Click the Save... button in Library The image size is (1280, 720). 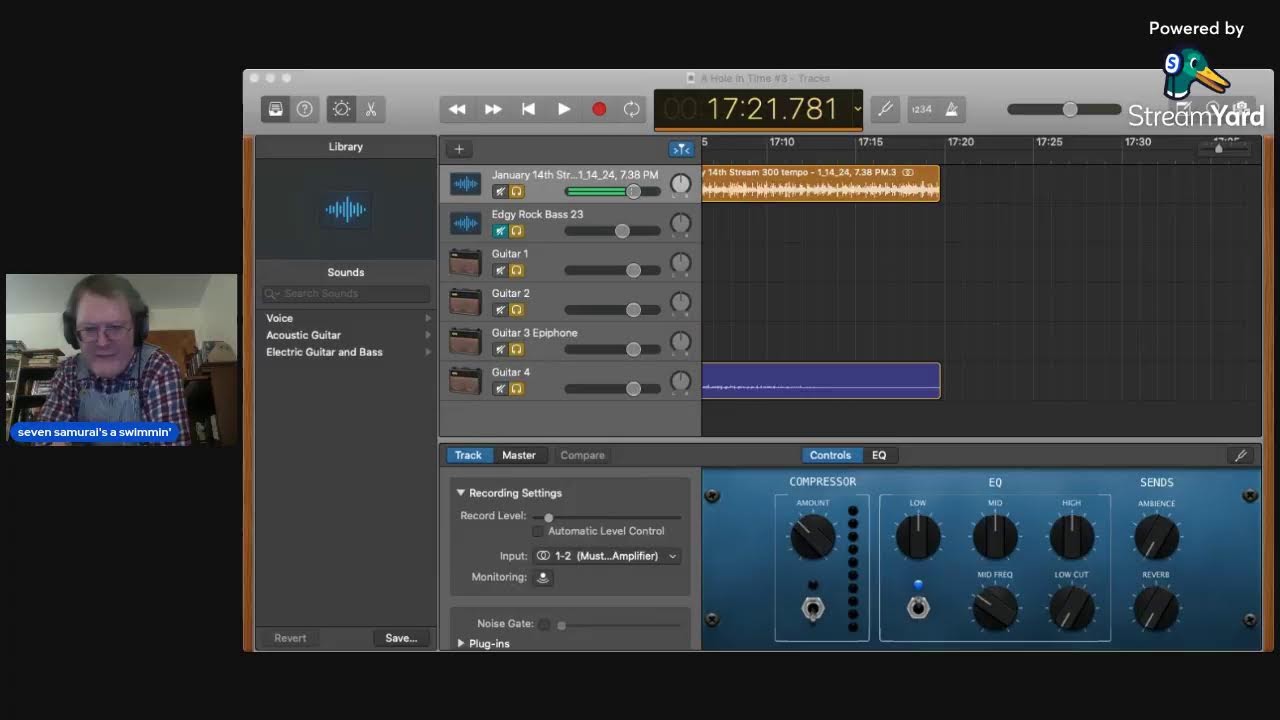[x=401, y=638]
